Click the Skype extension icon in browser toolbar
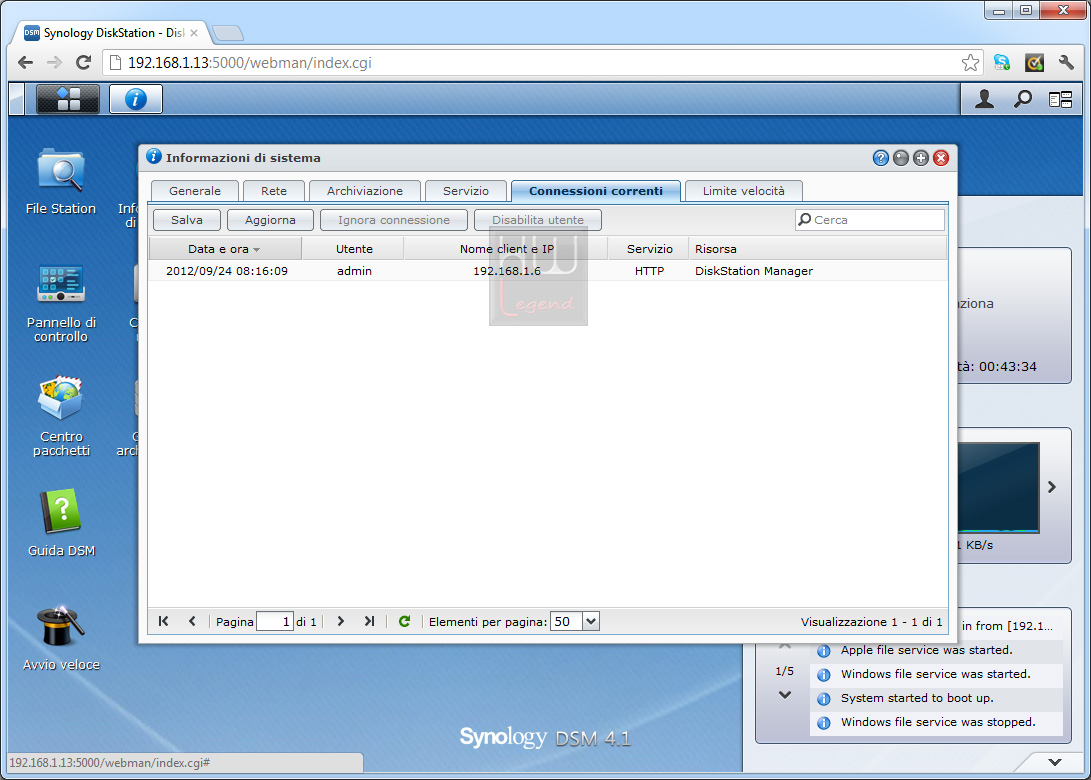Screen dimensions: 1091x780 tap(1002, 63)
